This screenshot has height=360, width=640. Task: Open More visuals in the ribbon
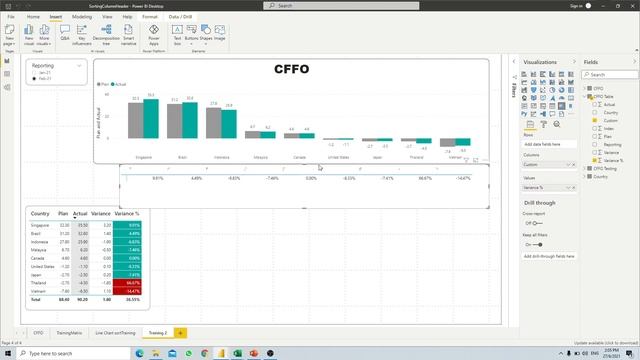click(44, 35)
